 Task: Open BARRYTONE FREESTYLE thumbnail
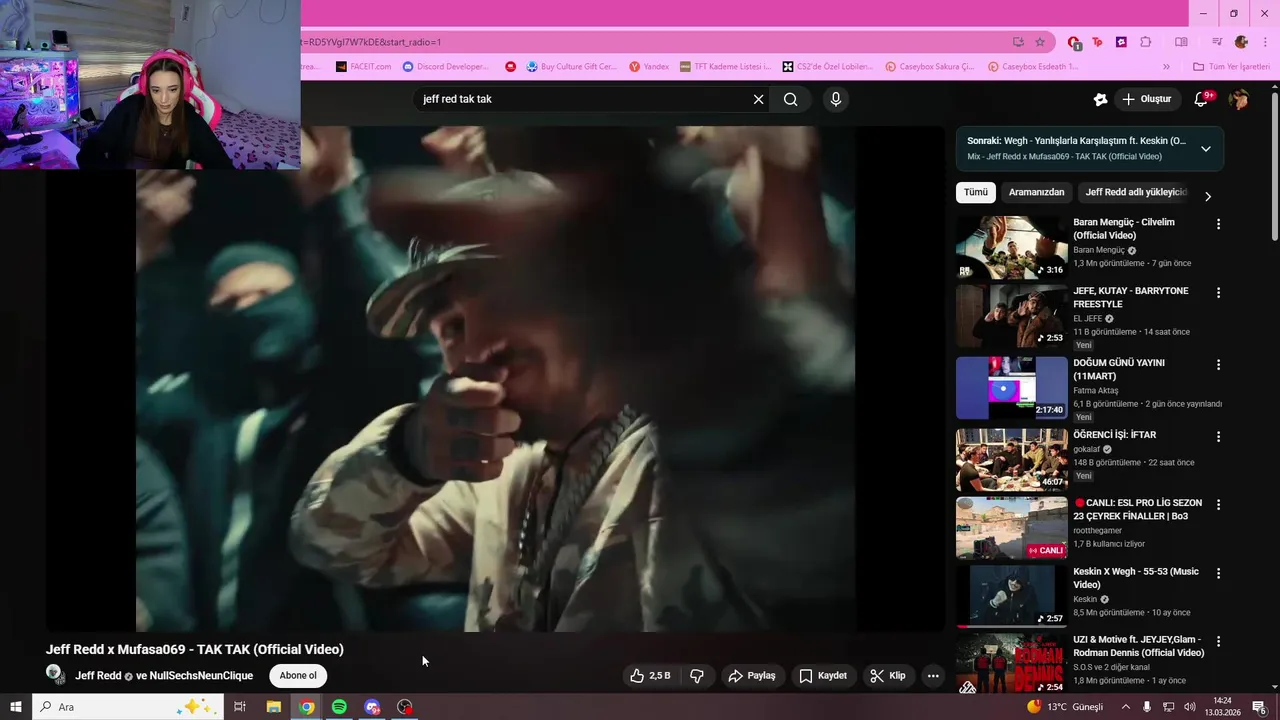1011,316
